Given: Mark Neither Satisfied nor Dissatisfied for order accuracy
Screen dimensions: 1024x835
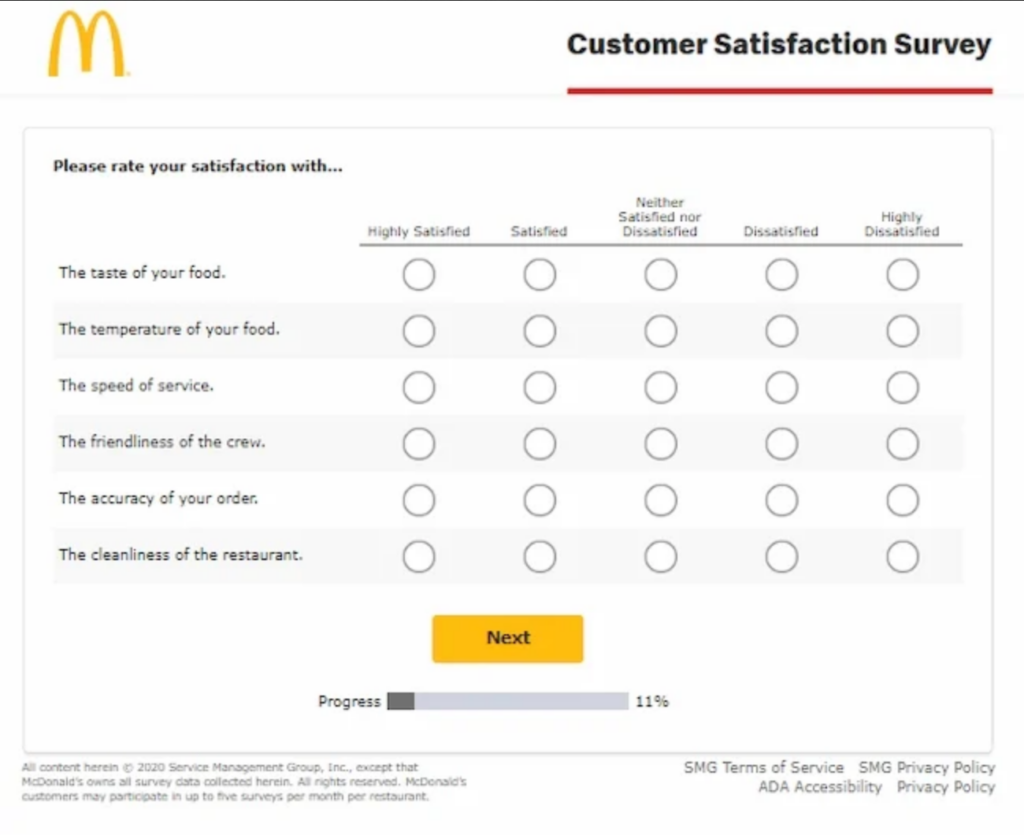Looking at the screenshot, I should [x=660, y=500].
